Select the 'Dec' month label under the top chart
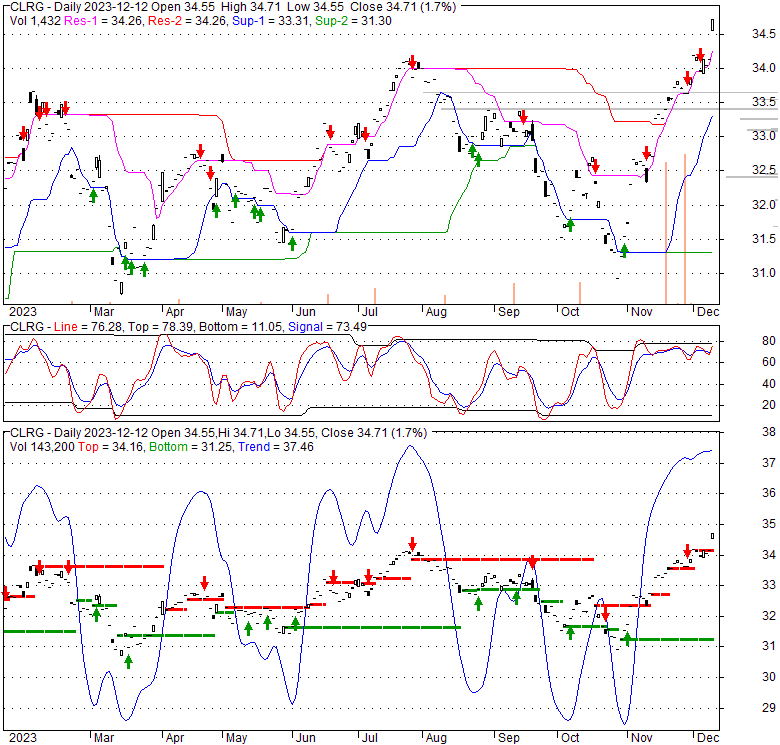This screenshot has width=780, height=745. tap(708, 312)
